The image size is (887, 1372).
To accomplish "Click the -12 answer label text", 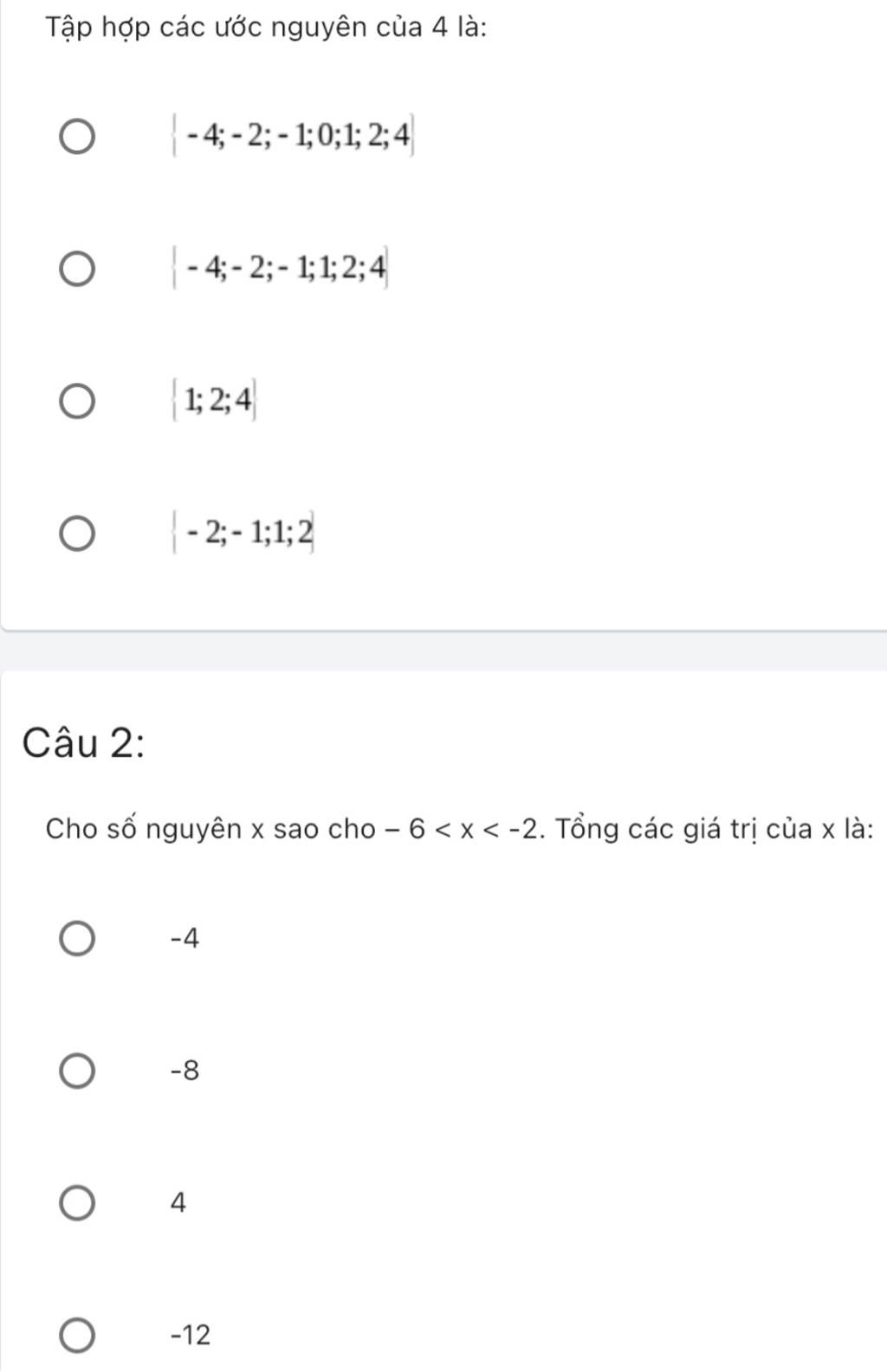I will 191,1335.
